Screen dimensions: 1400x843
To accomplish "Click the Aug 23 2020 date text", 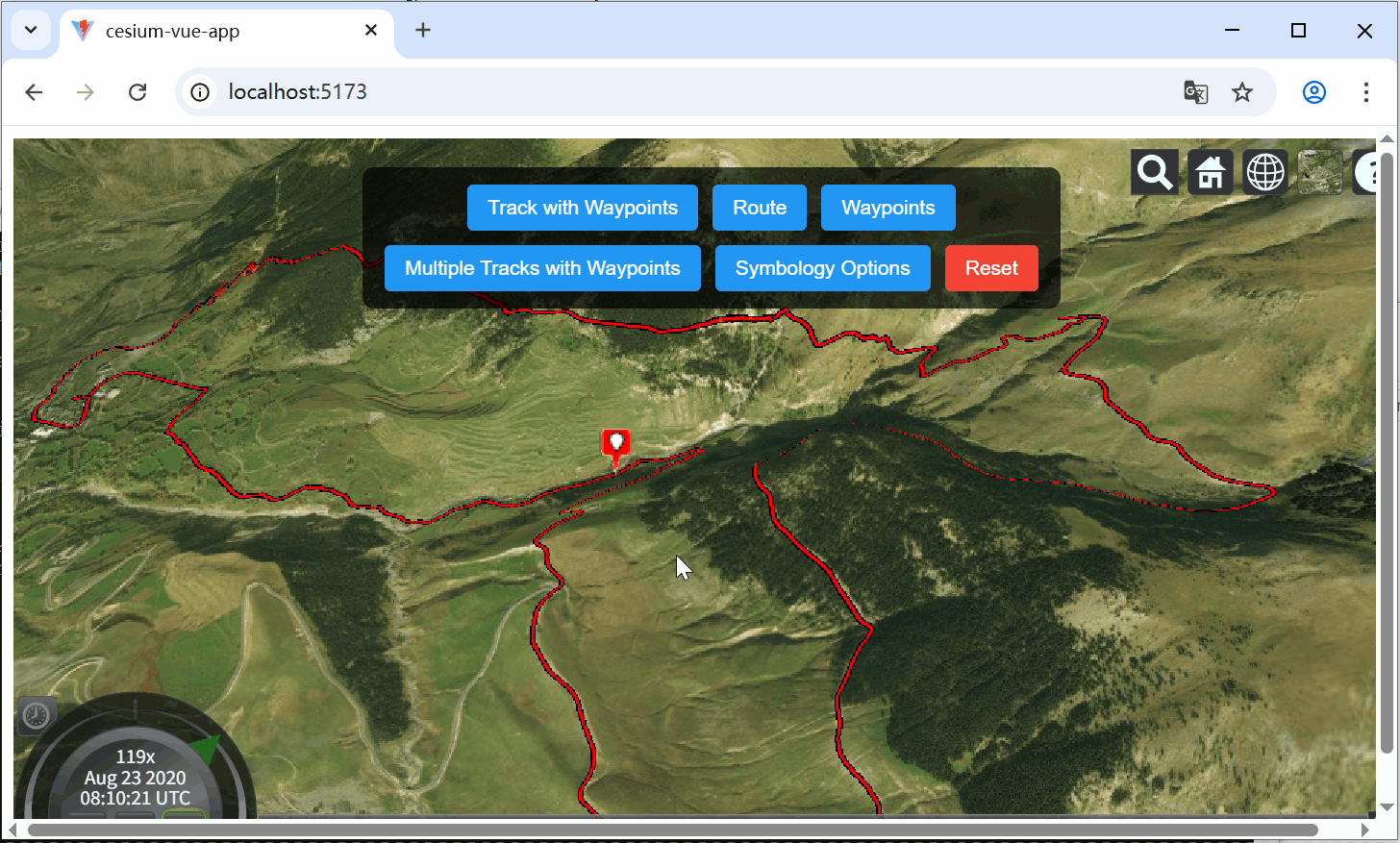I will (136, 778).
